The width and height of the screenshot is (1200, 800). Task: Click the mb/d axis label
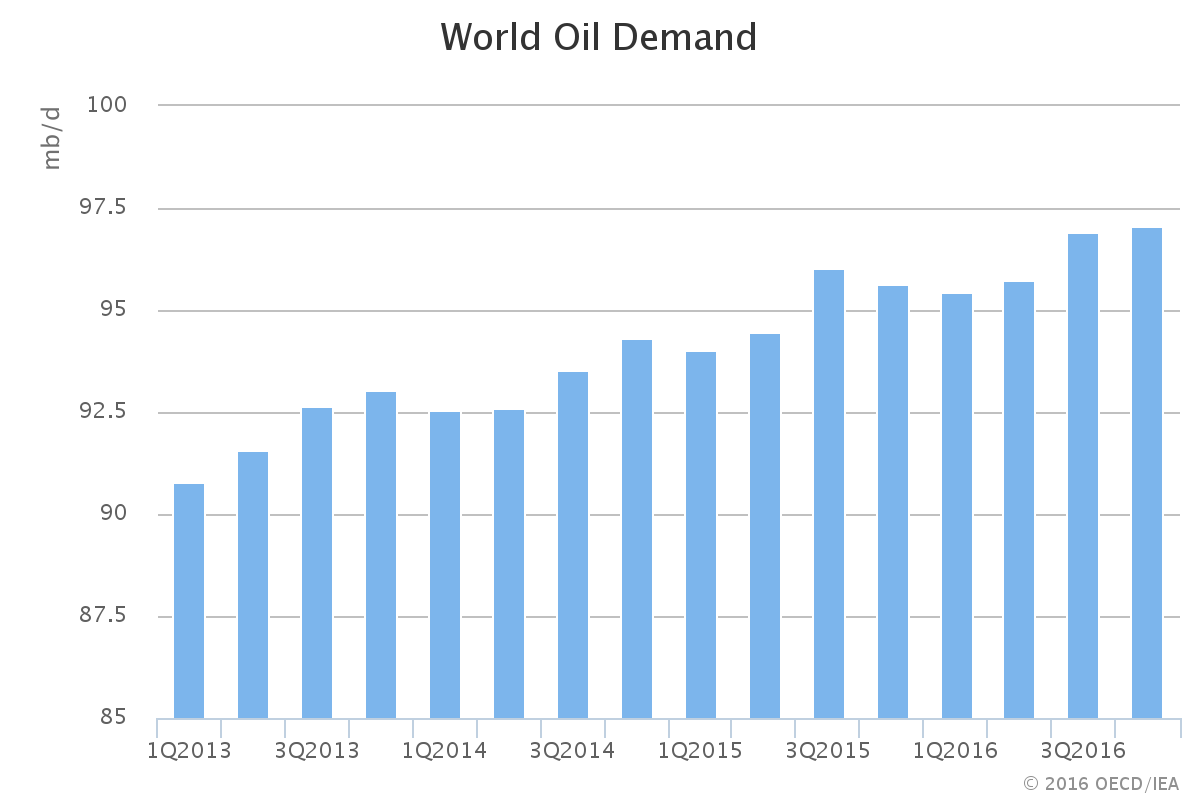(x=52, y=138)
